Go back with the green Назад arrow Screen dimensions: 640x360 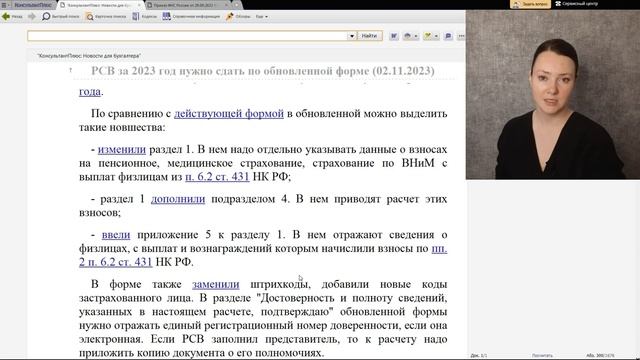point(12,17)
